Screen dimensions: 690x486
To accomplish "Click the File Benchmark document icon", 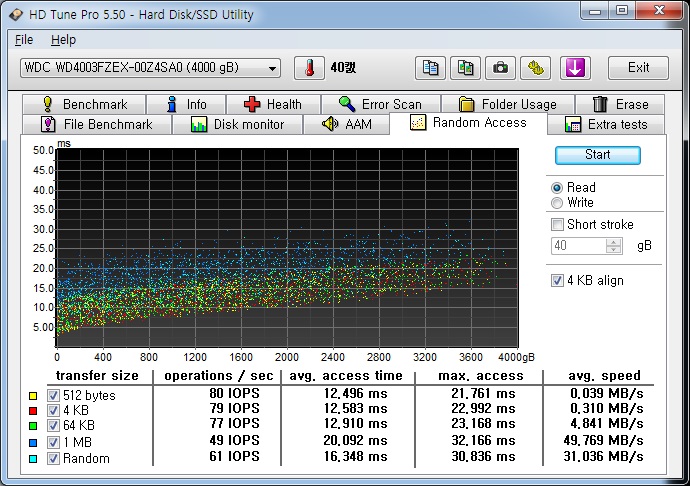I will (48, 124).
